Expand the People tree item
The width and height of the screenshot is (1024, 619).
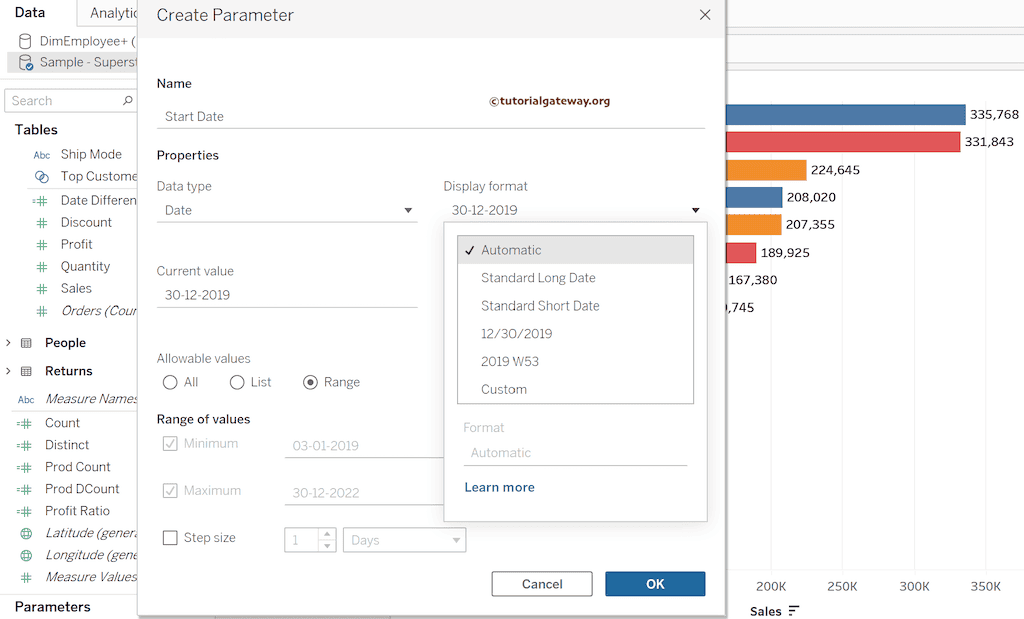pyautogui.click(x=9, y=343)
